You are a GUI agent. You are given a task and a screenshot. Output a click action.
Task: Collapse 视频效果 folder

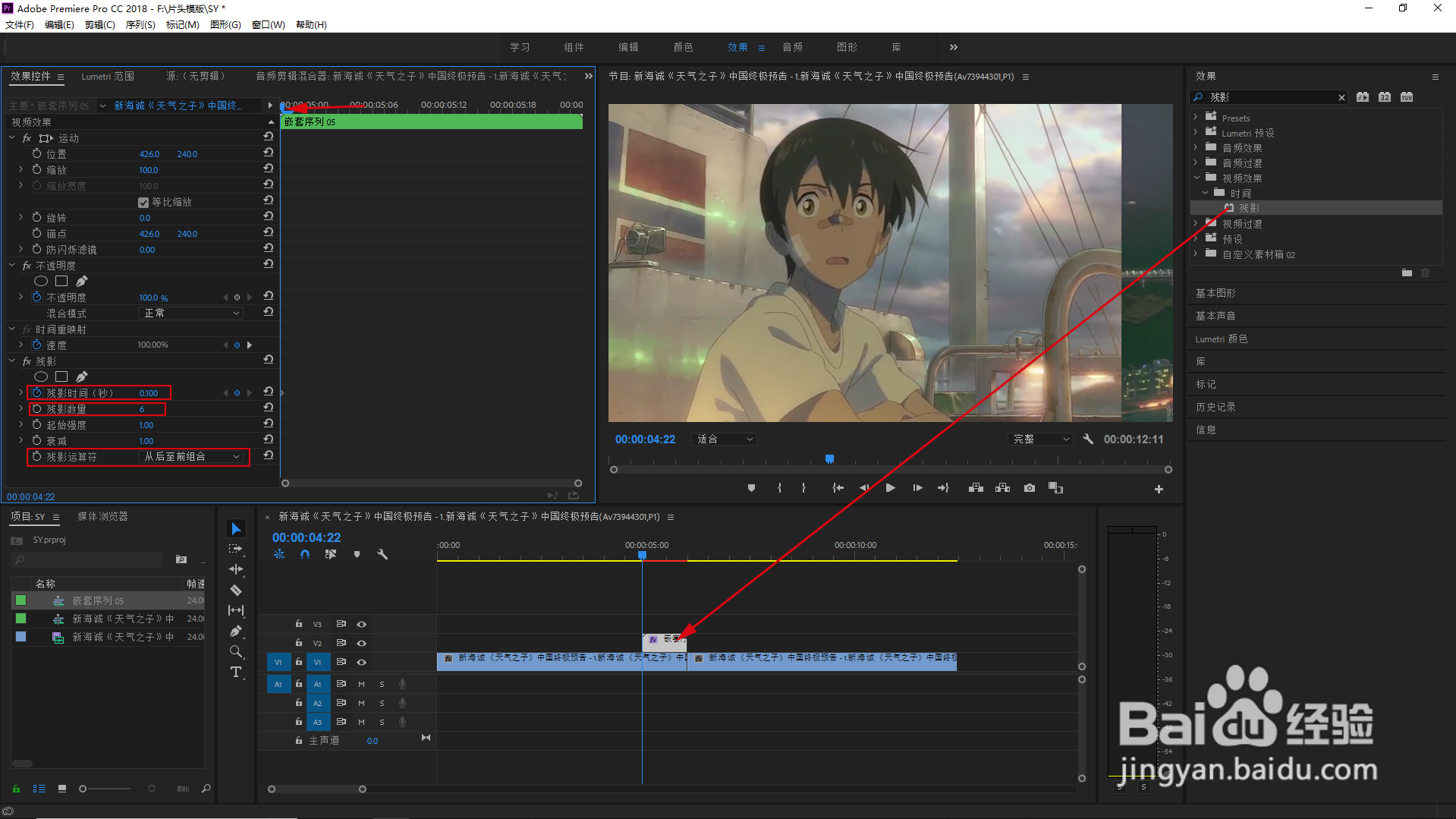pyautogui.click(x=1196, y=178)
